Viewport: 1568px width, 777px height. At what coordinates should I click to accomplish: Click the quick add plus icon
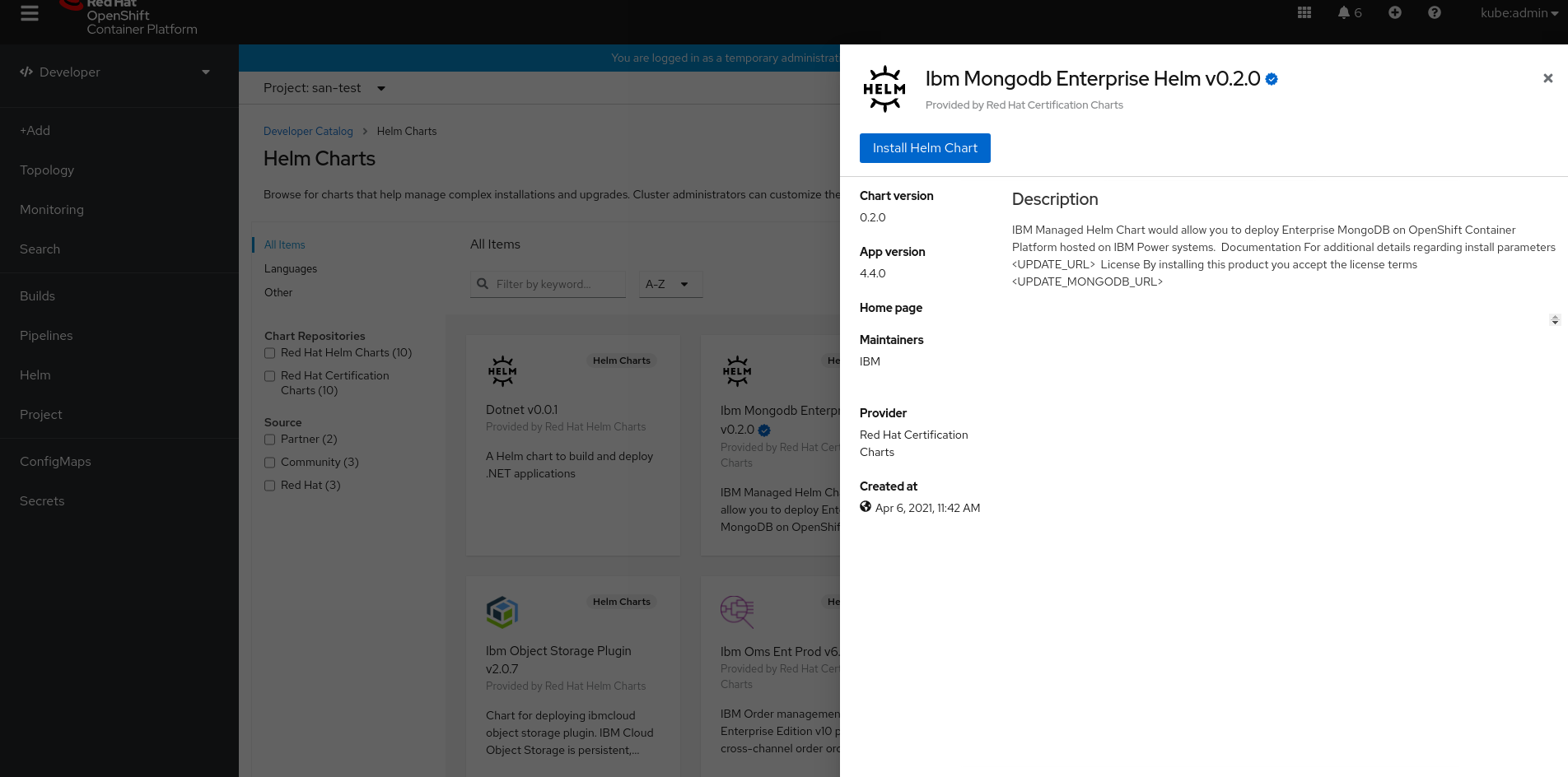[1395, 12]
